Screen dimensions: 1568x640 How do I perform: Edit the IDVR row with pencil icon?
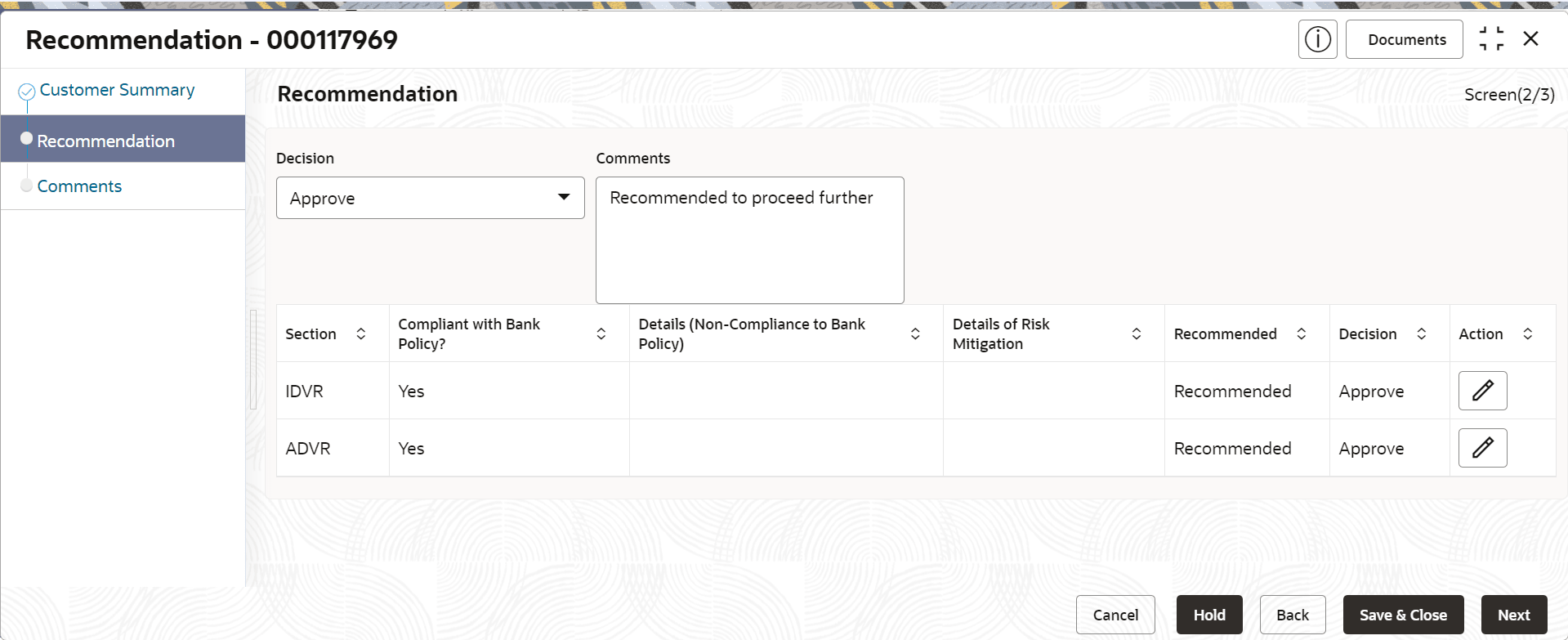pyautogui.click(x=1482, y=391)
